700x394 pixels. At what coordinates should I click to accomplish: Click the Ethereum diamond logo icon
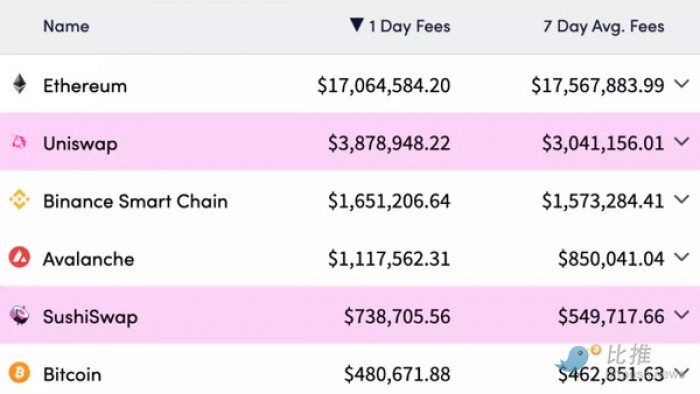click(19, 84)
